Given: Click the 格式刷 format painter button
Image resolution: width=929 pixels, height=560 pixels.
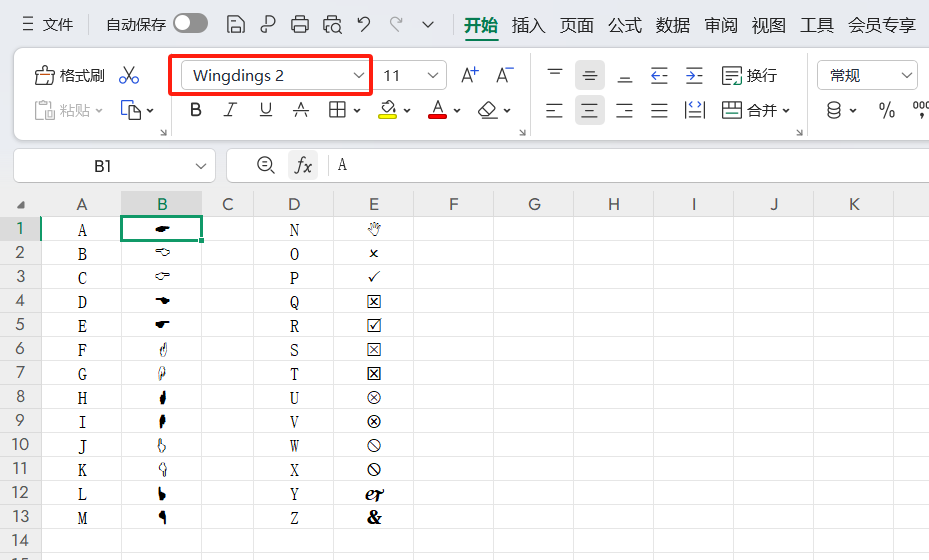Looking at the screenshot, I should point(70,75).
